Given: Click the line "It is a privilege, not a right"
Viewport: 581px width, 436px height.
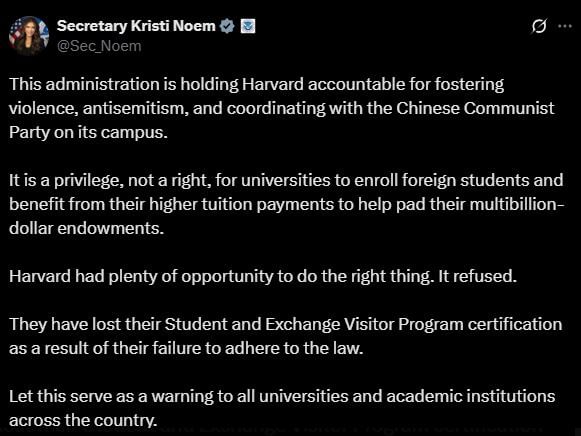Looking at the screenshot, I should click(286, 180).
